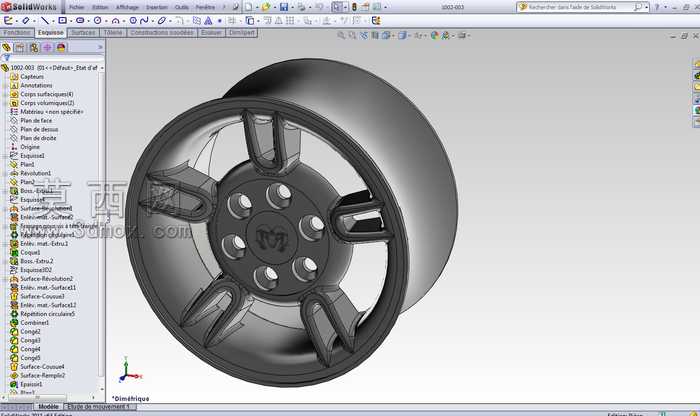Click the Edit Appearance colored sphere icon
Viewport: 700px width, 416px height.
(434, 35)
